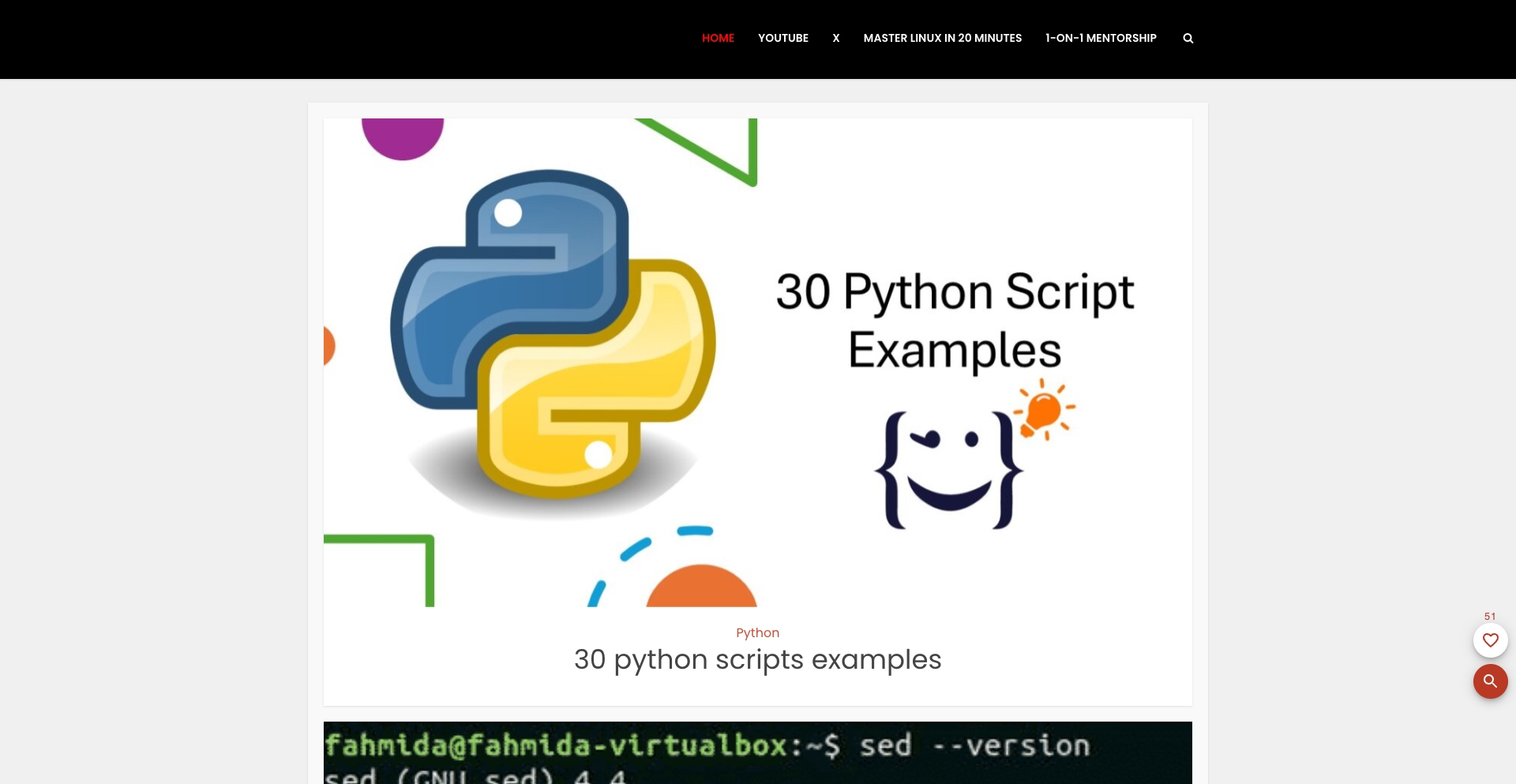The image size is (1516, 784).
Task: Open the search icon in the navigation bar
Action: (x=1188, y=38)
